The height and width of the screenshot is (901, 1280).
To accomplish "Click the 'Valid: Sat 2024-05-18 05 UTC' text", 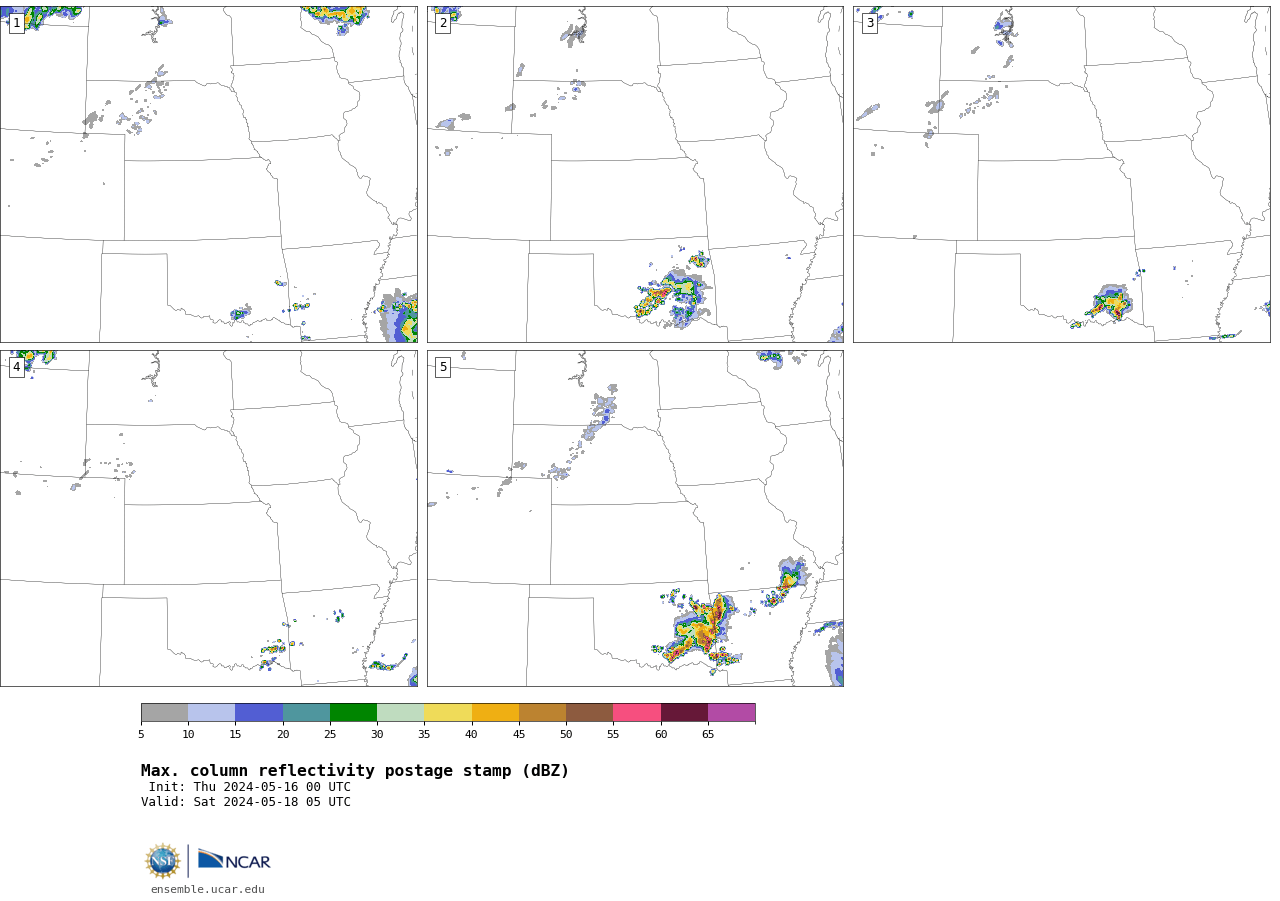I will click(x=246, y=802).
